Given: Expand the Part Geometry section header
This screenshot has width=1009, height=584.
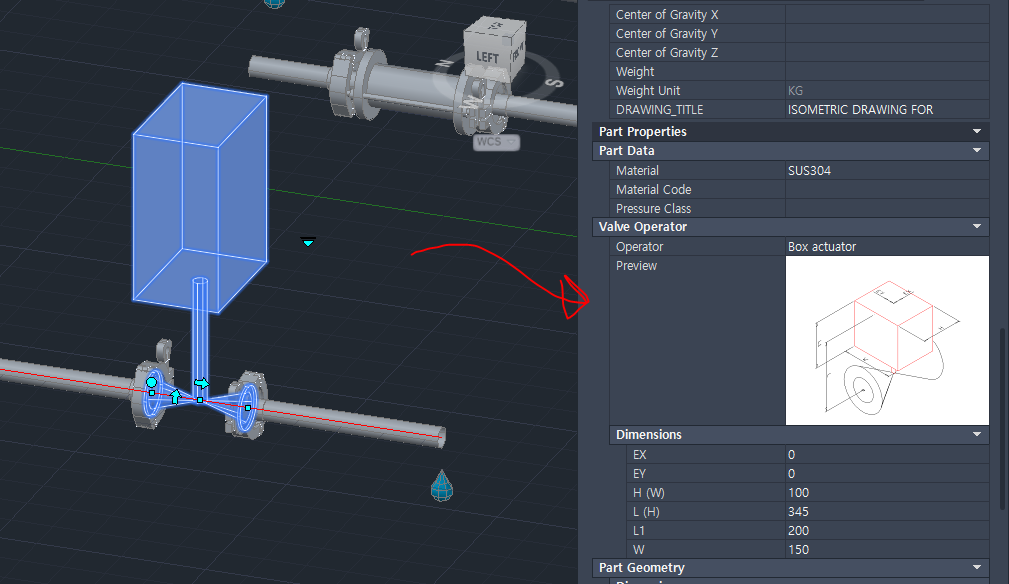Looking at the screenshot, I should (x=976, y=567).
